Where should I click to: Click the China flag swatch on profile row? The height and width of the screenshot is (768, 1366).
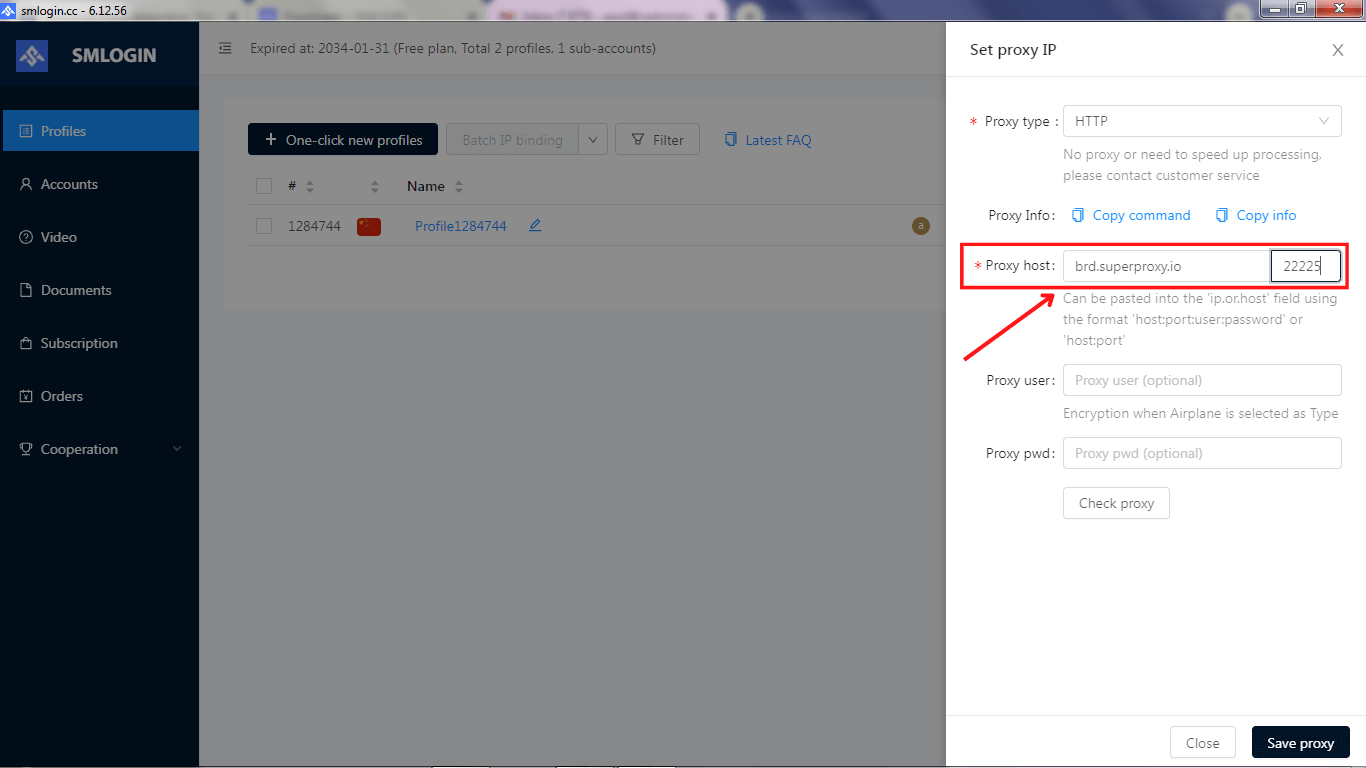pyautogui.click(x=368, y=226)
